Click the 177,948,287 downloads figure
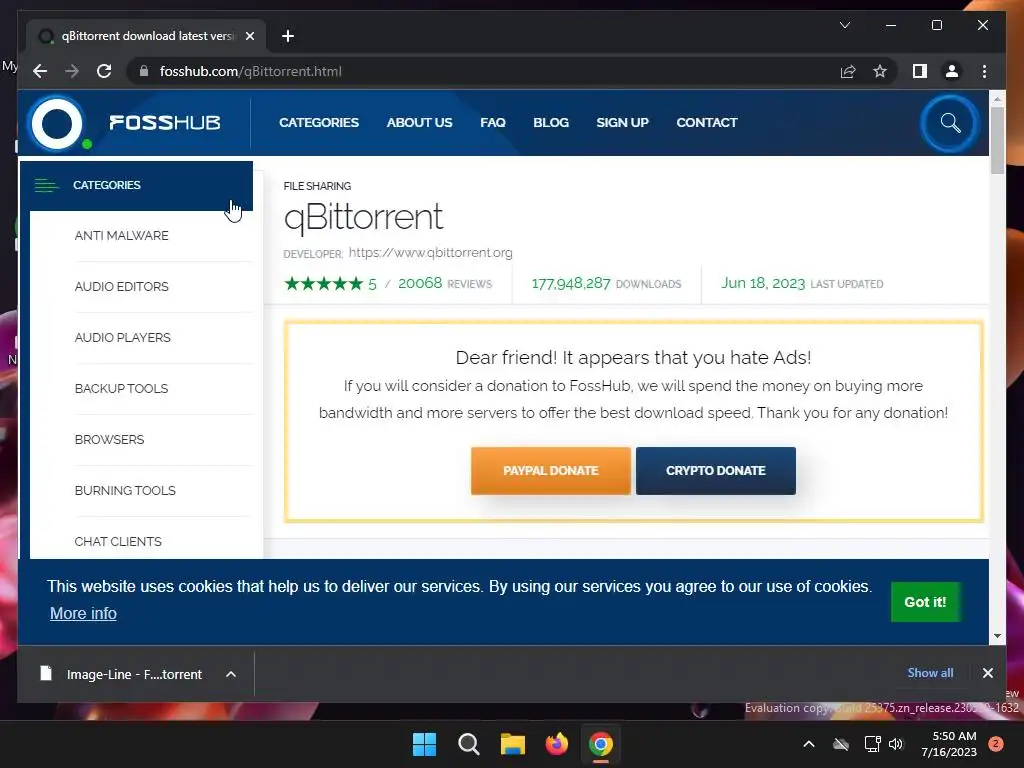Viewport: 1024px width, 768px height. click(571, 283)
